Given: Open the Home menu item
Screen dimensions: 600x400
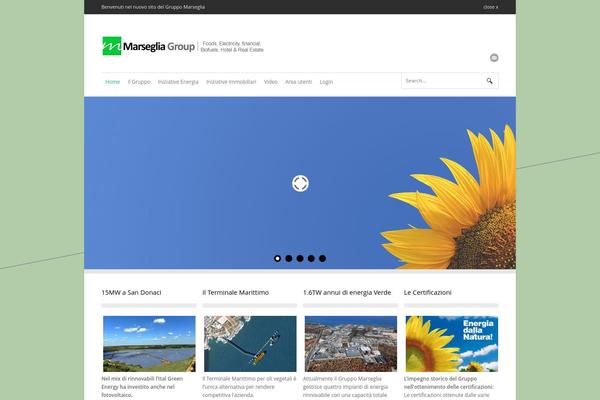Looking at the screenshot, I should point(112,82).
